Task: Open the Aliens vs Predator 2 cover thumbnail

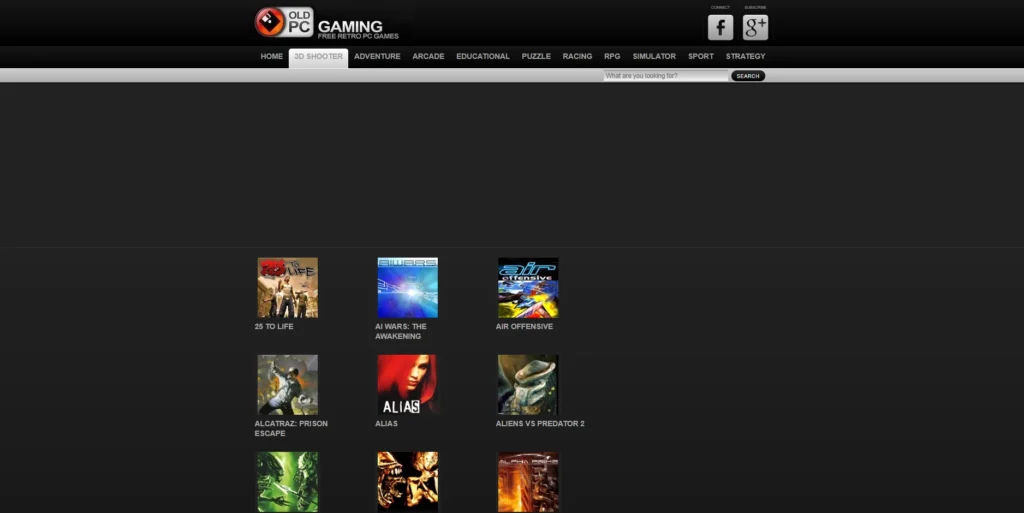Action: [528, 385]
